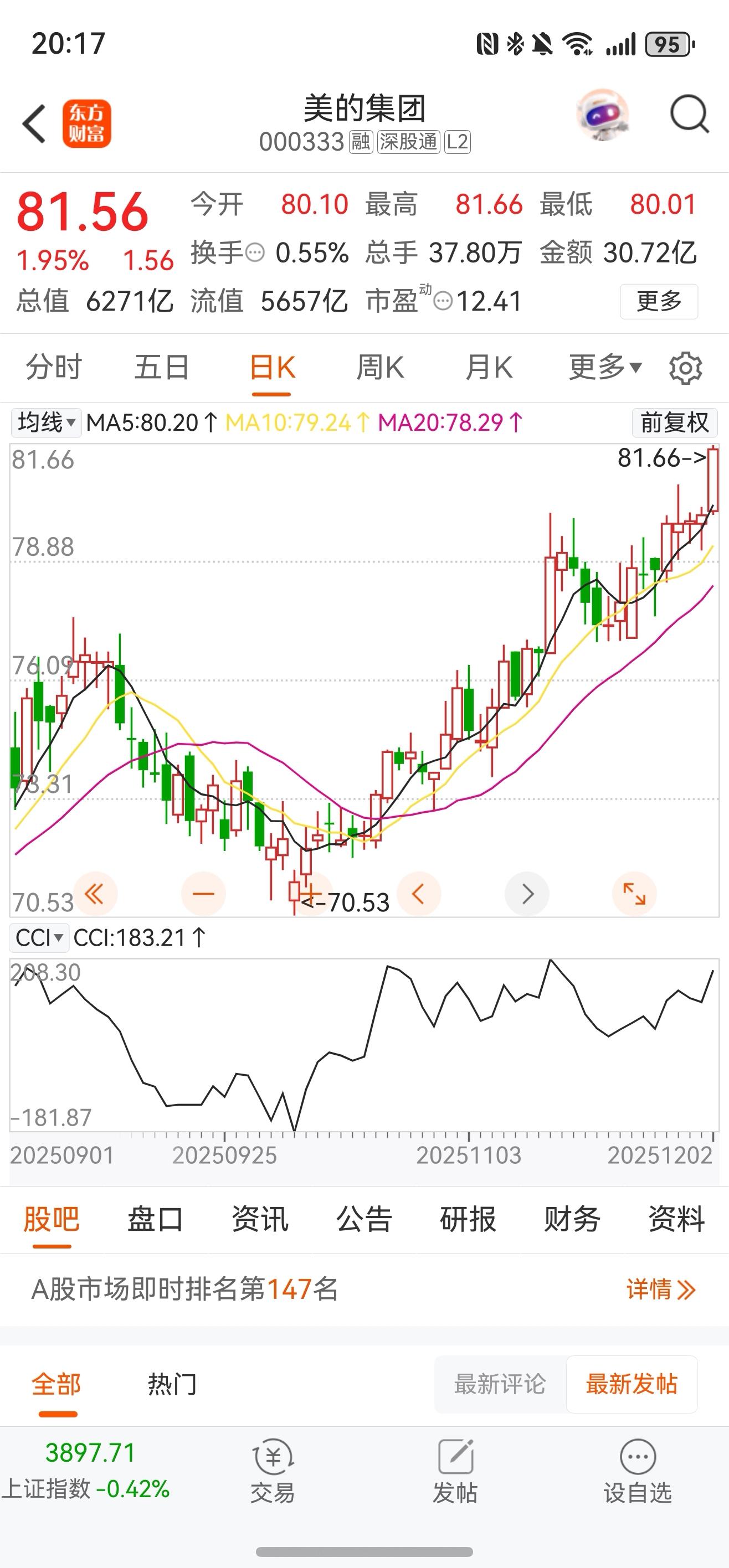Tap the MA20:78.29 label

click(x=451, y=422)
